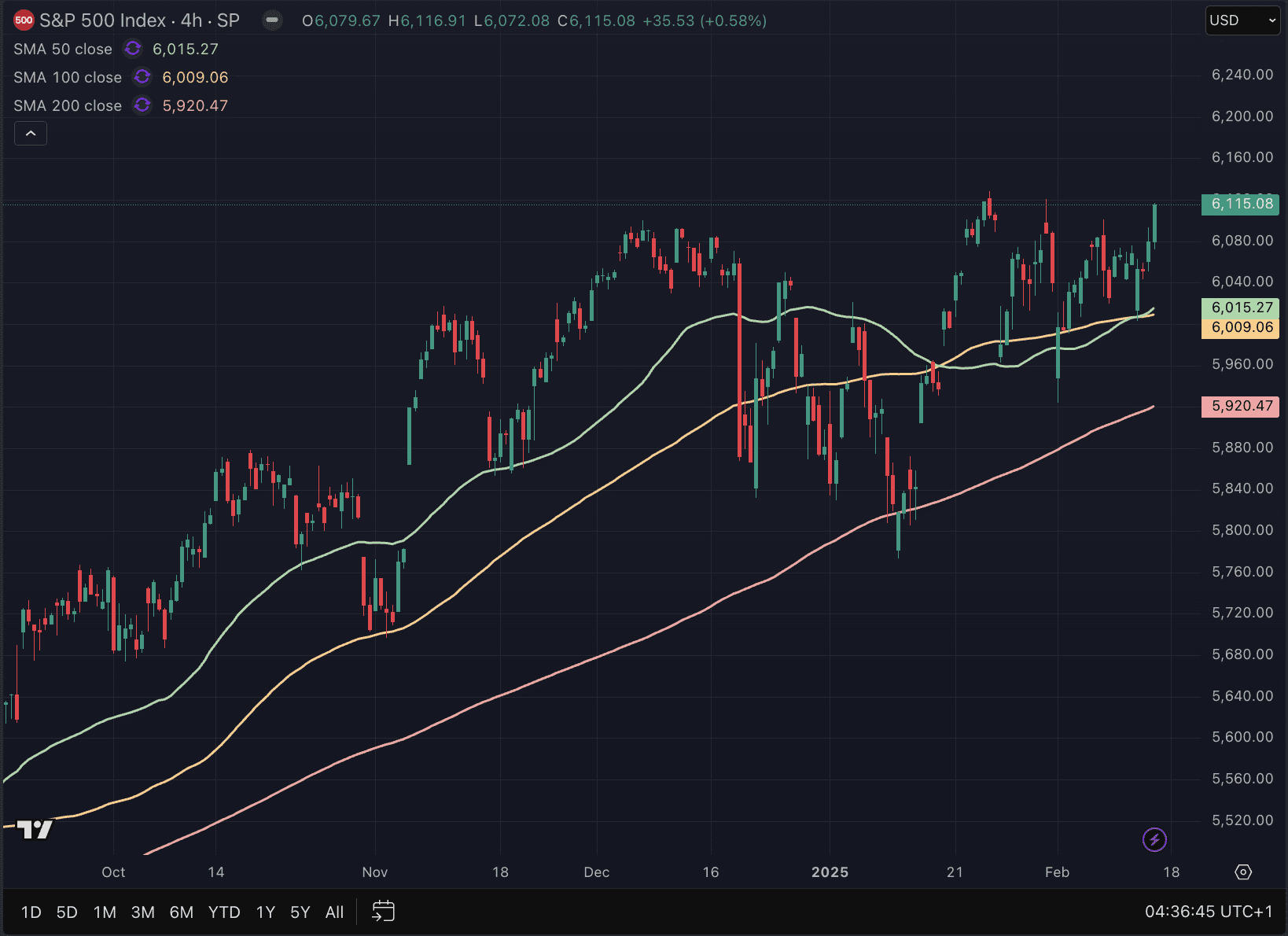Open chart settings gear icon
The image size is (1288, 936).
pos(1243,872)
